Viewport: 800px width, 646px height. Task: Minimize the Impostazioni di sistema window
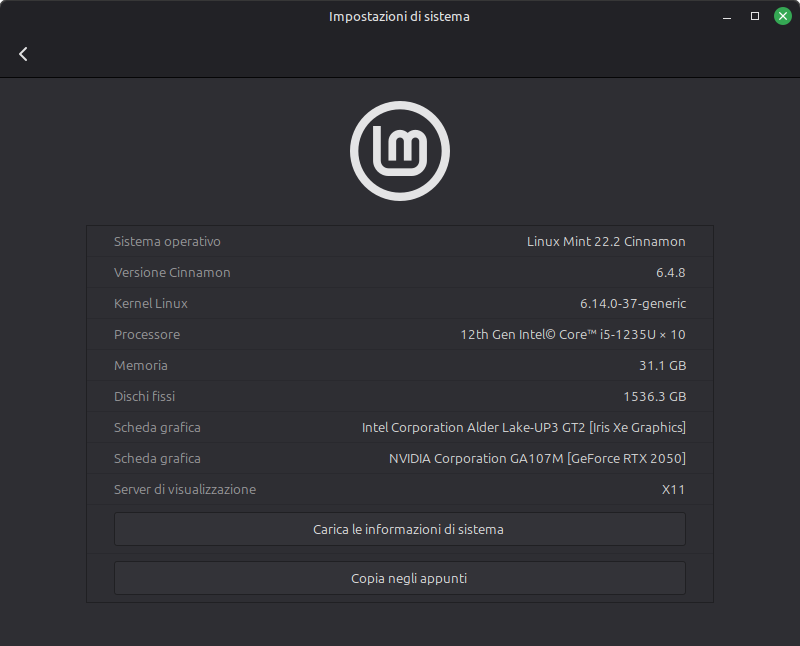(x=727, y=17)
